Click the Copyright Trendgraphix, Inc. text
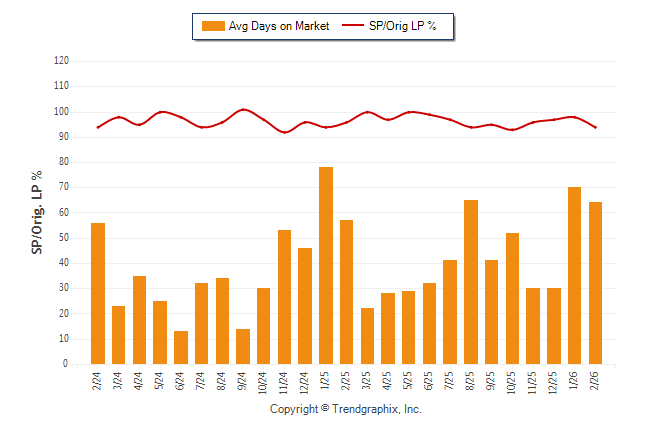This screenshot has height=434, width=646. tap(346, 410)
